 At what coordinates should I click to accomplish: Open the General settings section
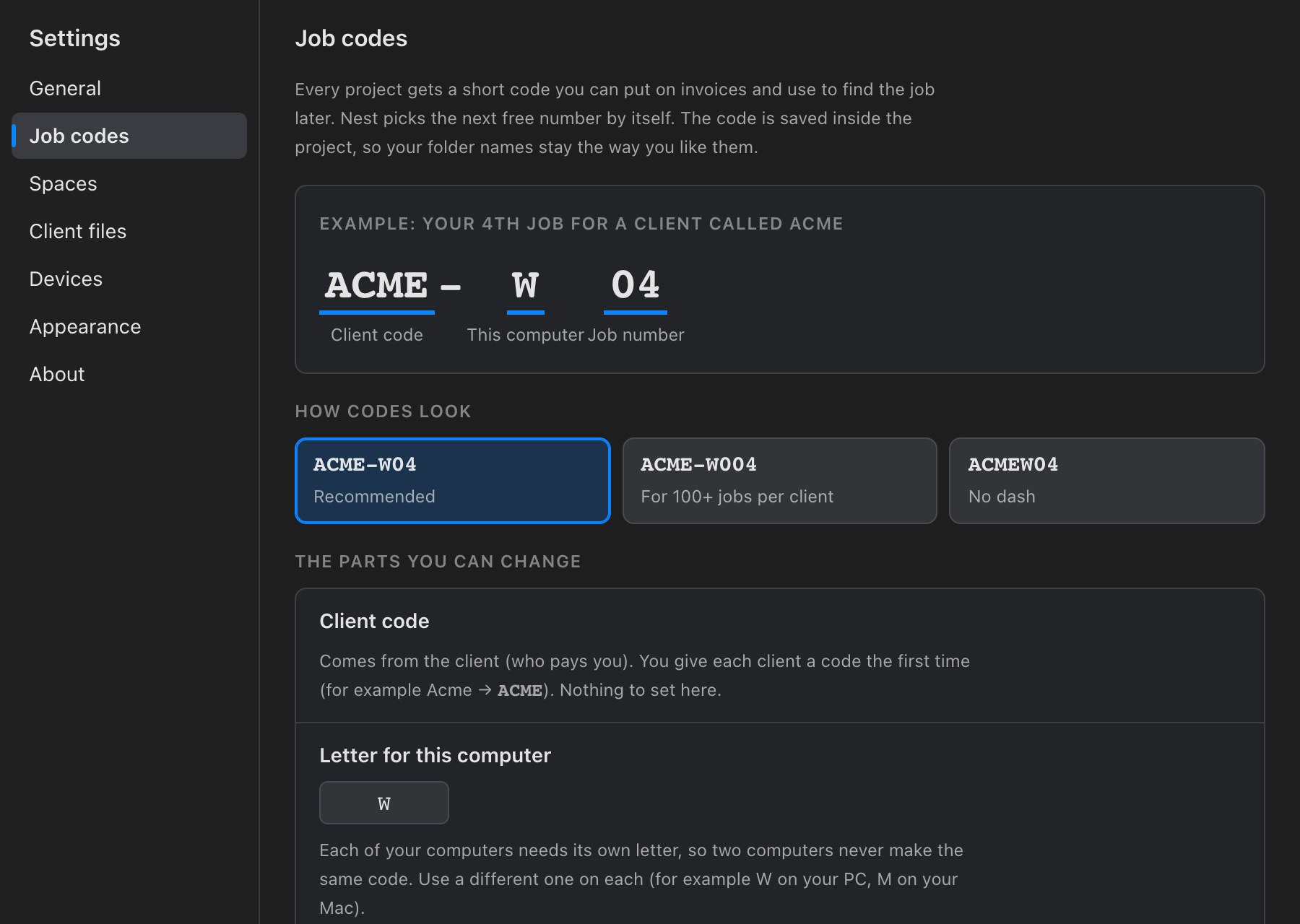pyautogui.click(x=129, y=88)
